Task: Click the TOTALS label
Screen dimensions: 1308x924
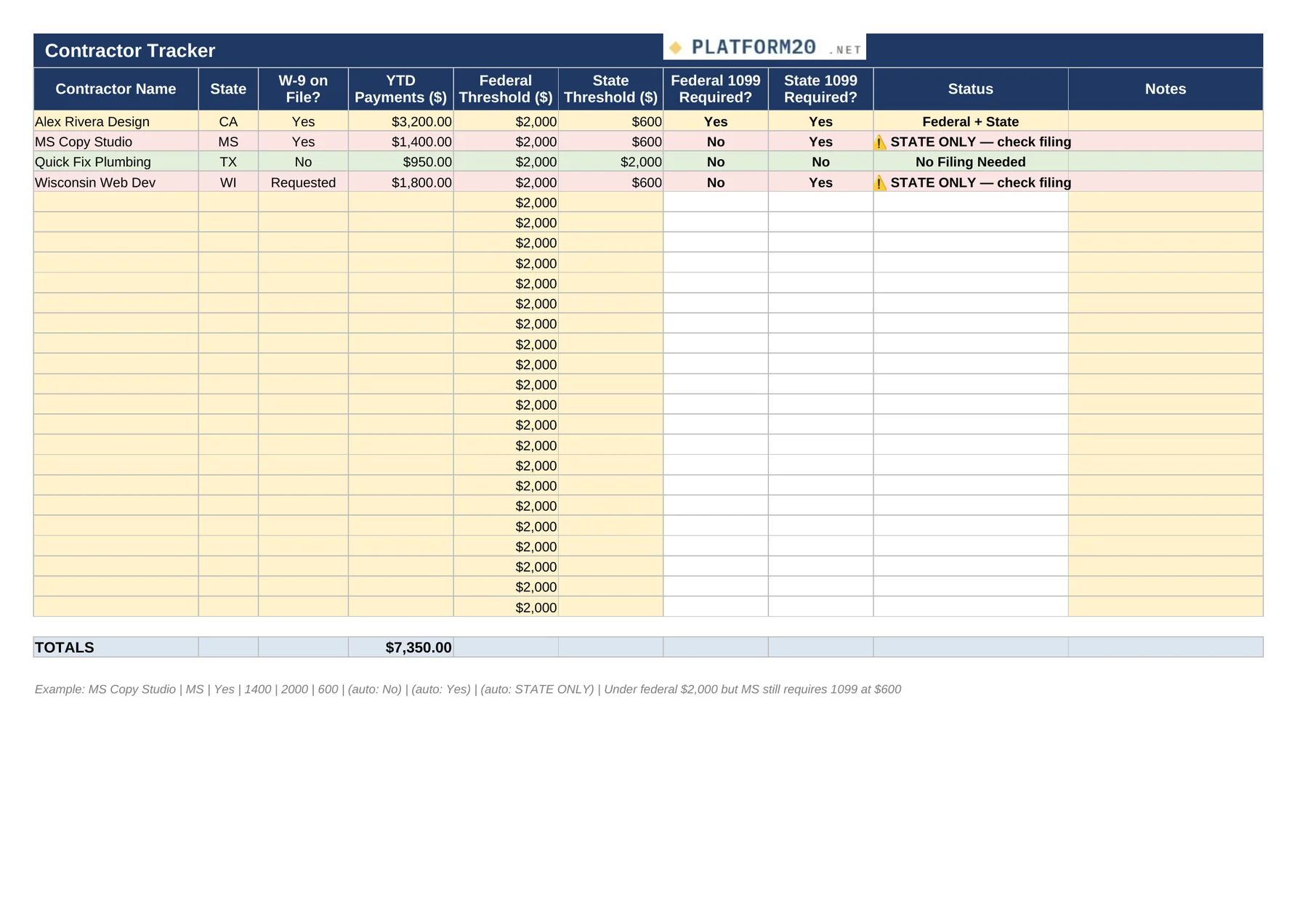Action: (x=65, y=647)
